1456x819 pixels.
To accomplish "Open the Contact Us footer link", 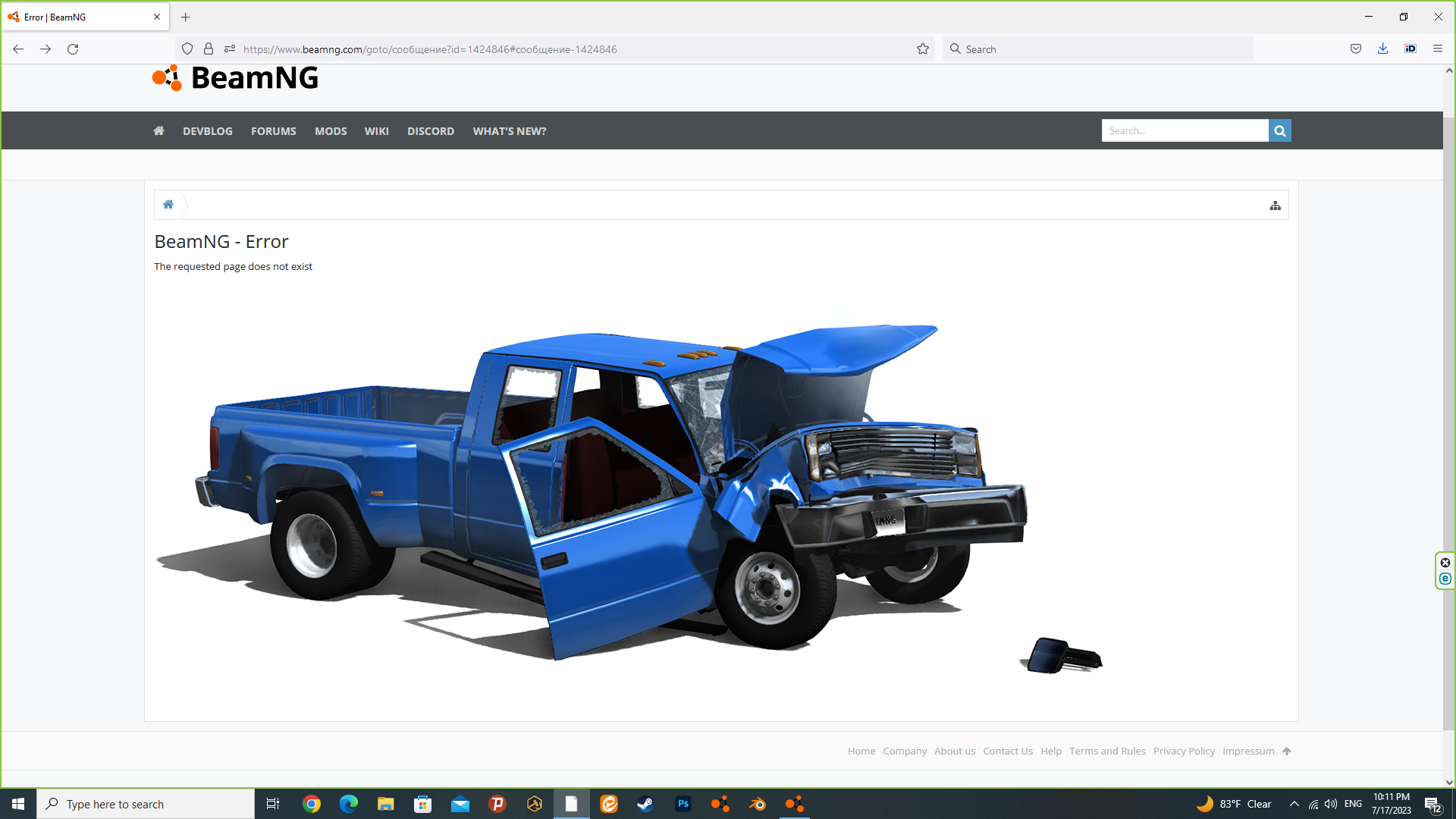I will [1008, 751].
